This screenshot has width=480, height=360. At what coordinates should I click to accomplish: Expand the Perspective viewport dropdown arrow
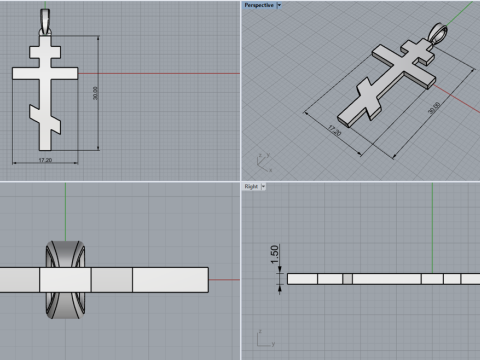tap(279, 5)
